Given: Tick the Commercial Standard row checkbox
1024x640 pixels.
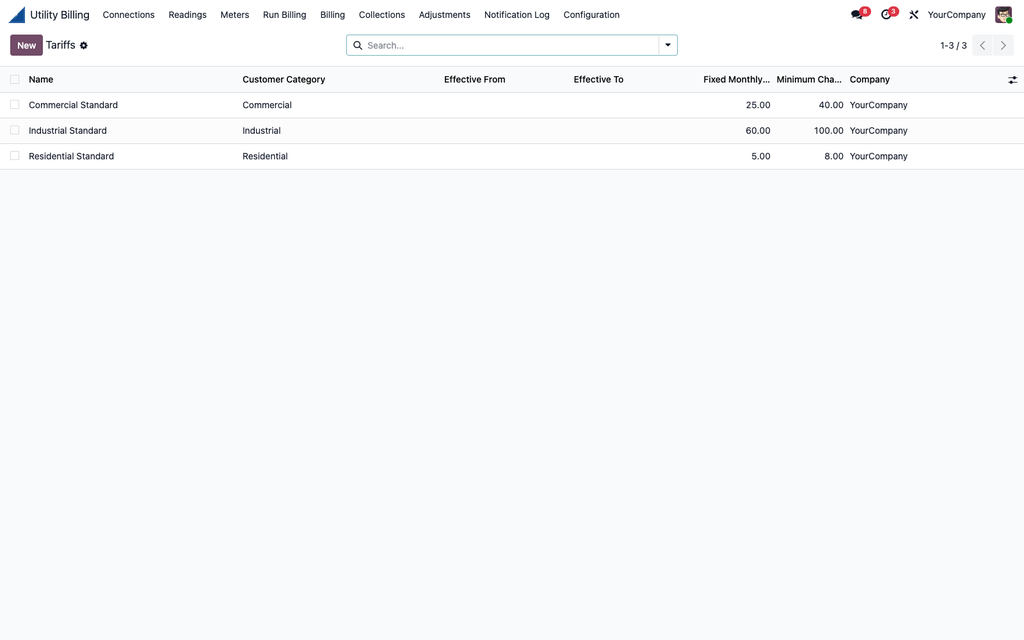Looking at the screenshot, I should 14,104.
